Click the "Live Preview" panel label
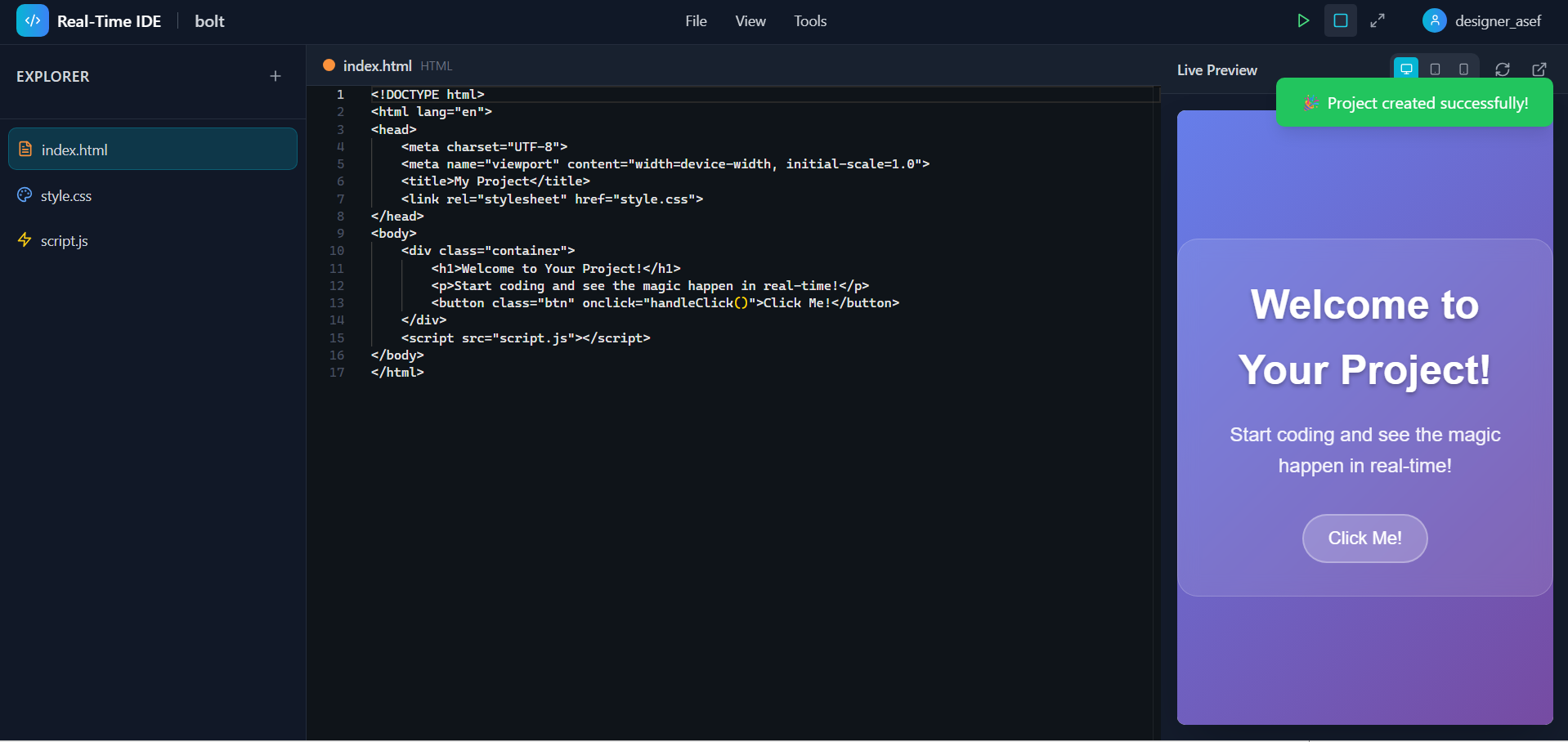The width and height of the screenshot is (1568, 742). coord(1217,70)
